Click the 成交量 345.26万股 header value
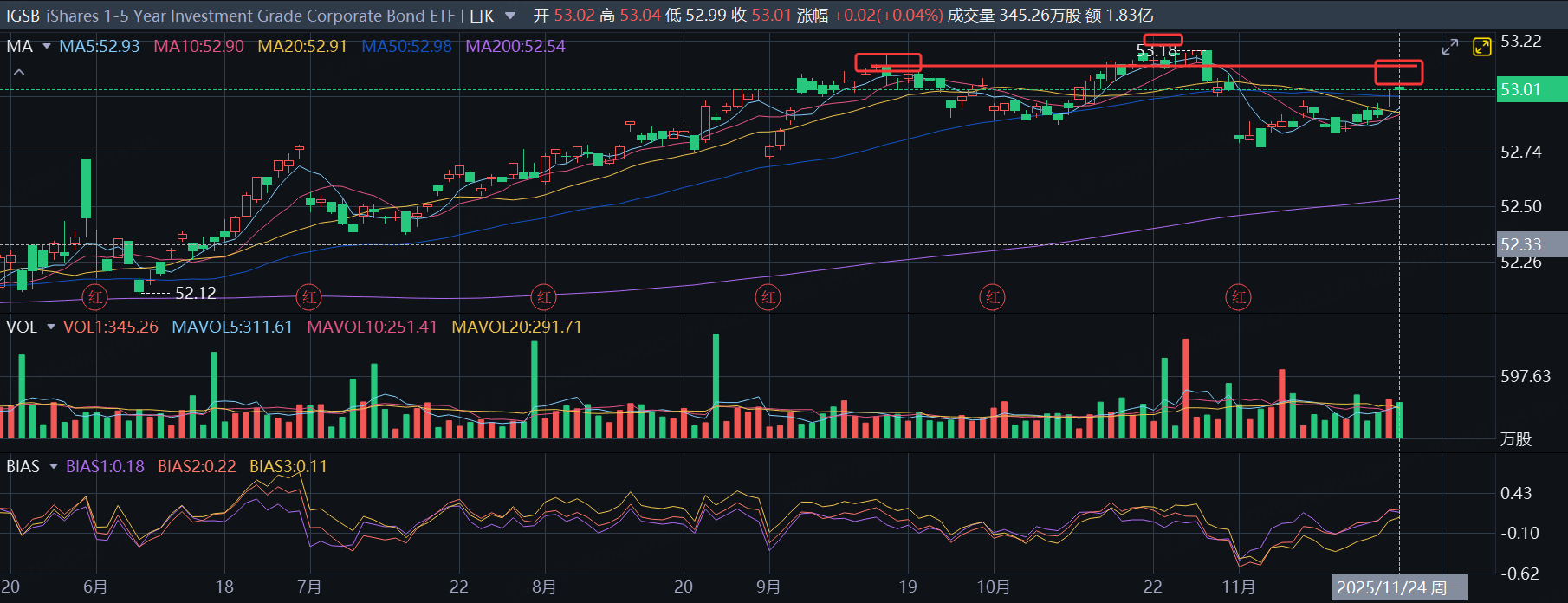Image resolution: width=1568 pixels, height=603 pixels. click(1014, 16)
